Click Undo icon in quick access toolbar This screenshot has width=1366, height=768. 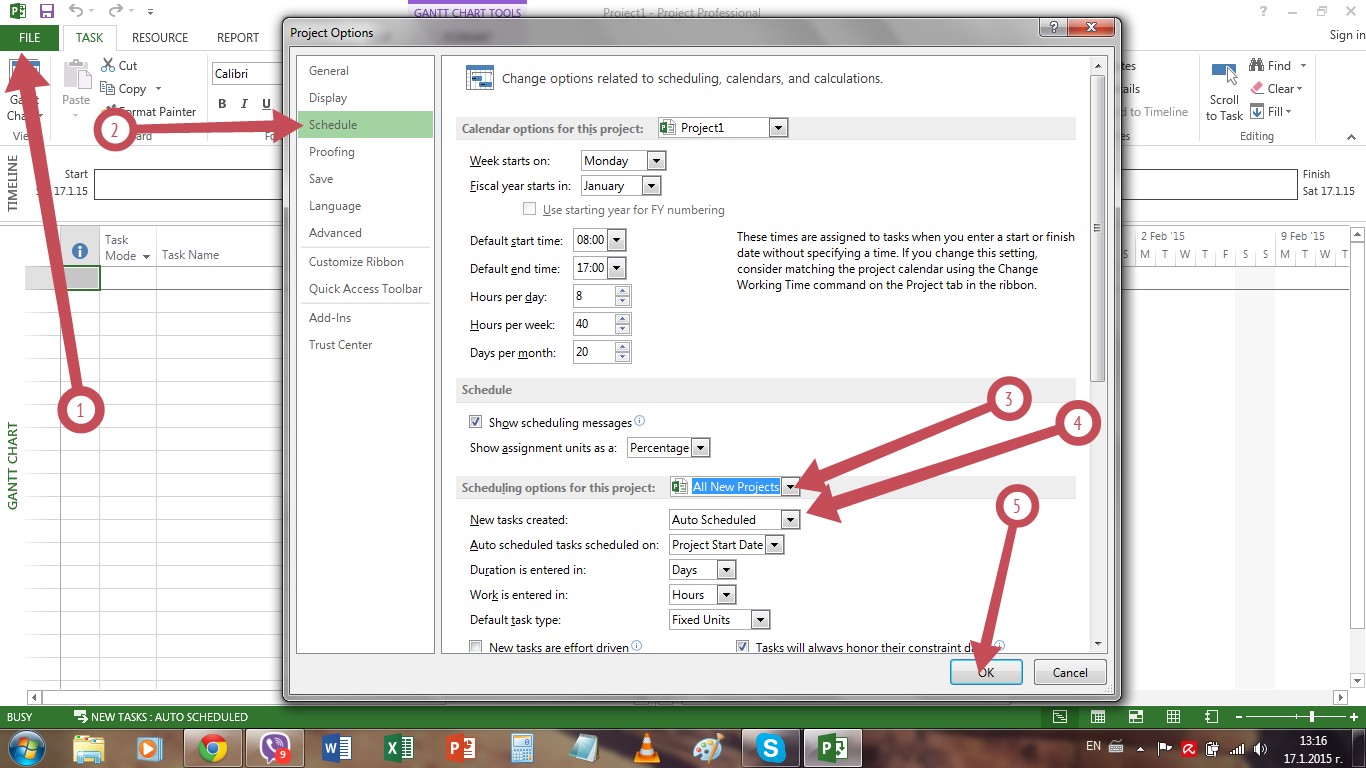click(77, 11)
